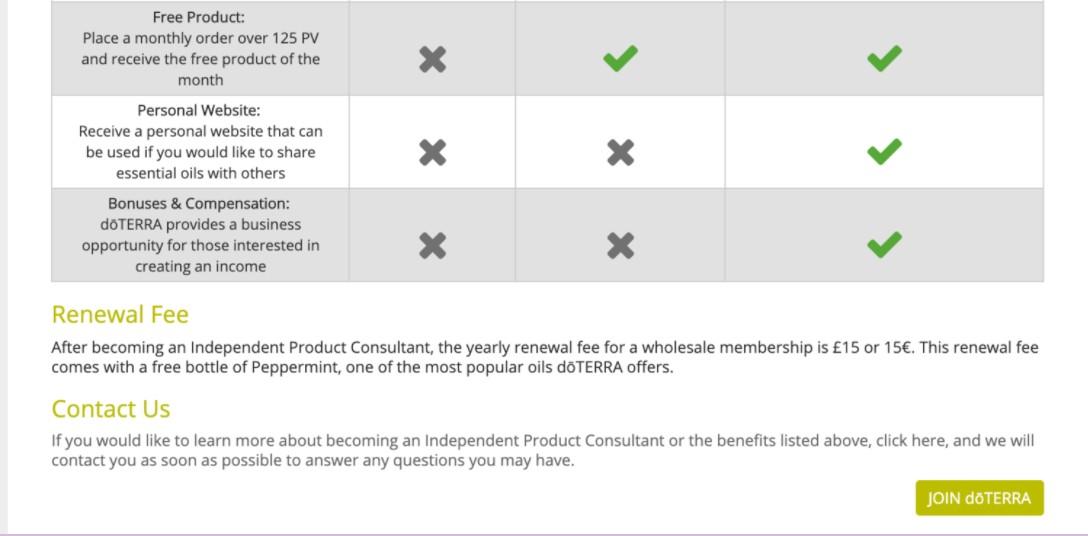This screenshot has width=1088, height=536.
Task: Select the "Free Product:" row title
Action: point(199,17)
